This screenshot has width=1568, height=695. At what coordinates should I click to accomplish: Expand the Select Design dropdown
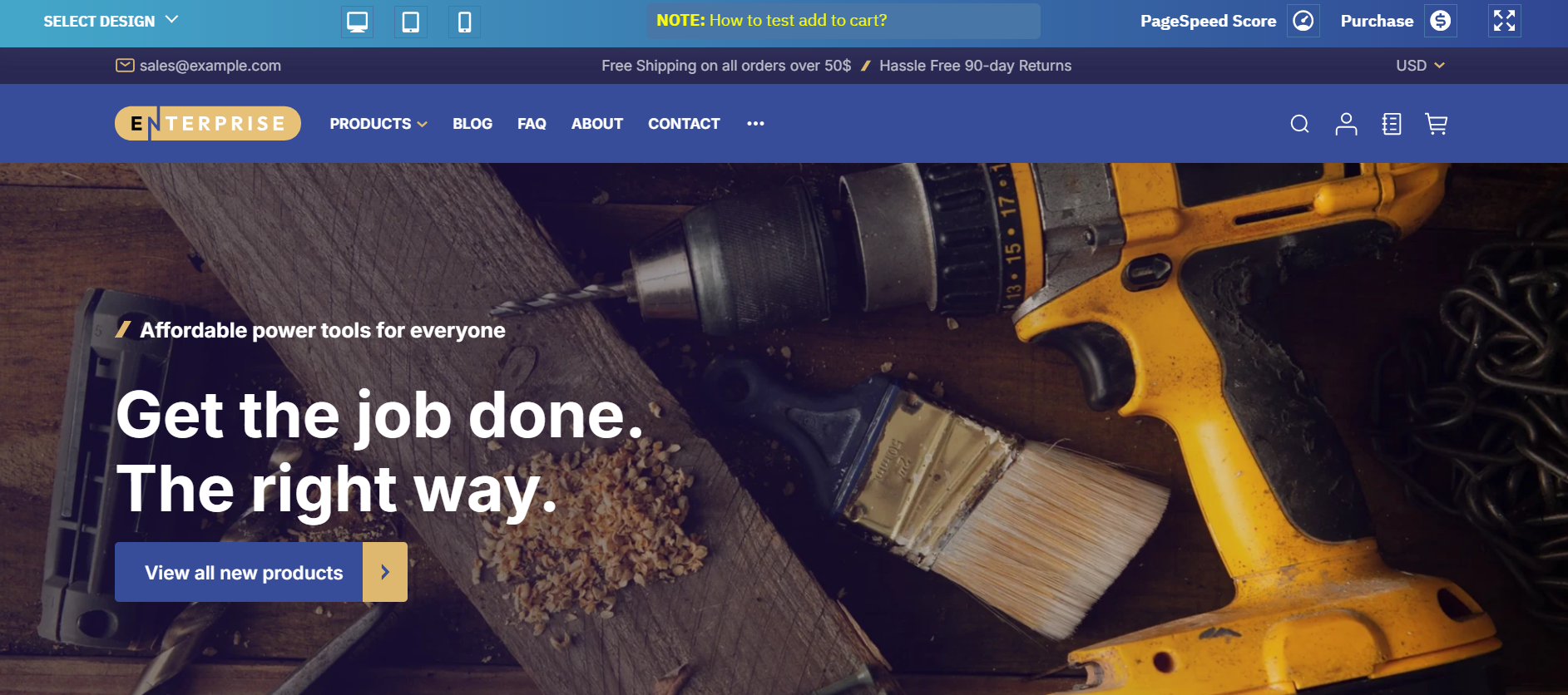111,21
